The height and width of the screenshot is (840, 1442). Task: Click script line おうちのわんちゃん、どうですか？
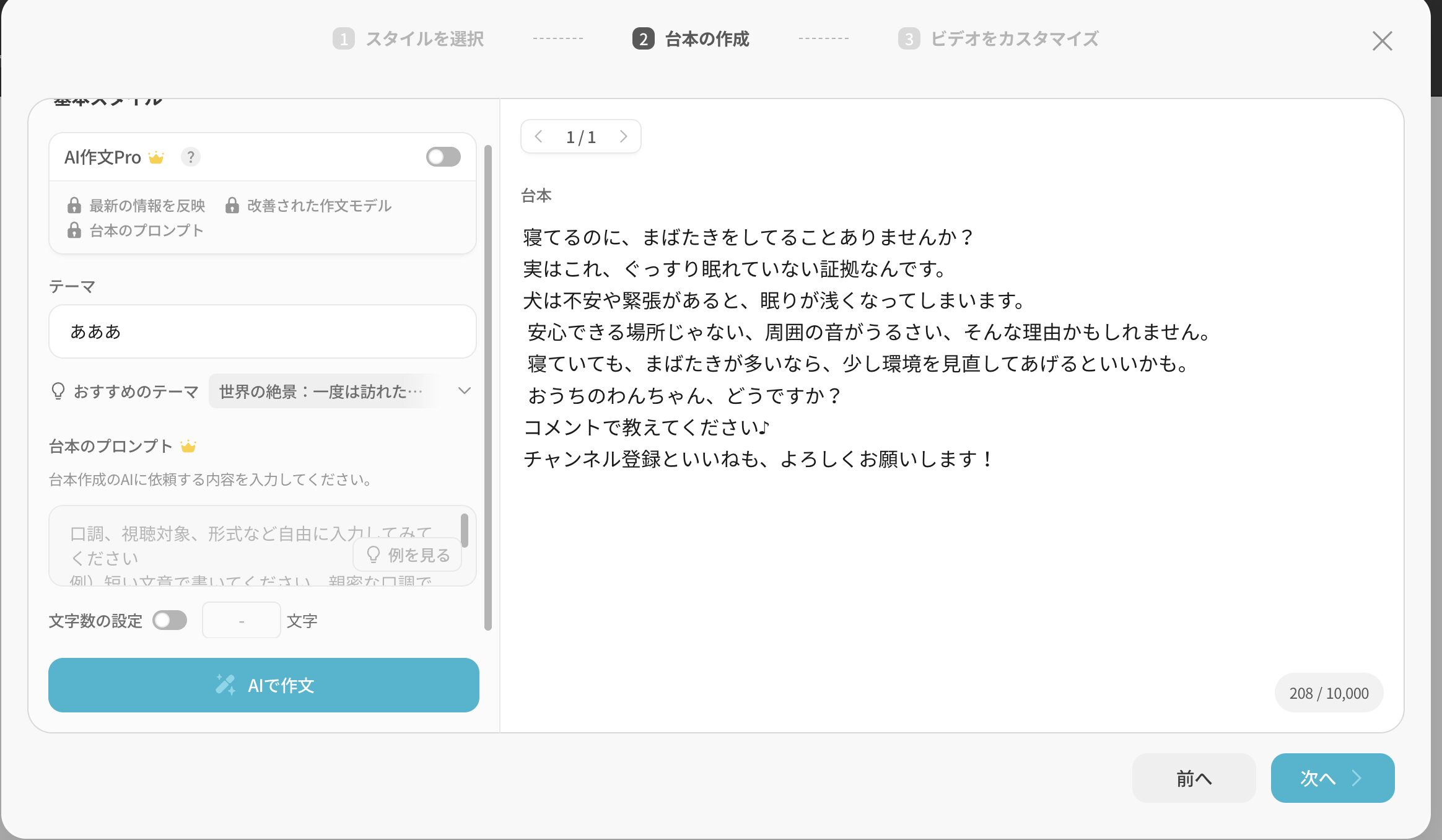(684, 395)
